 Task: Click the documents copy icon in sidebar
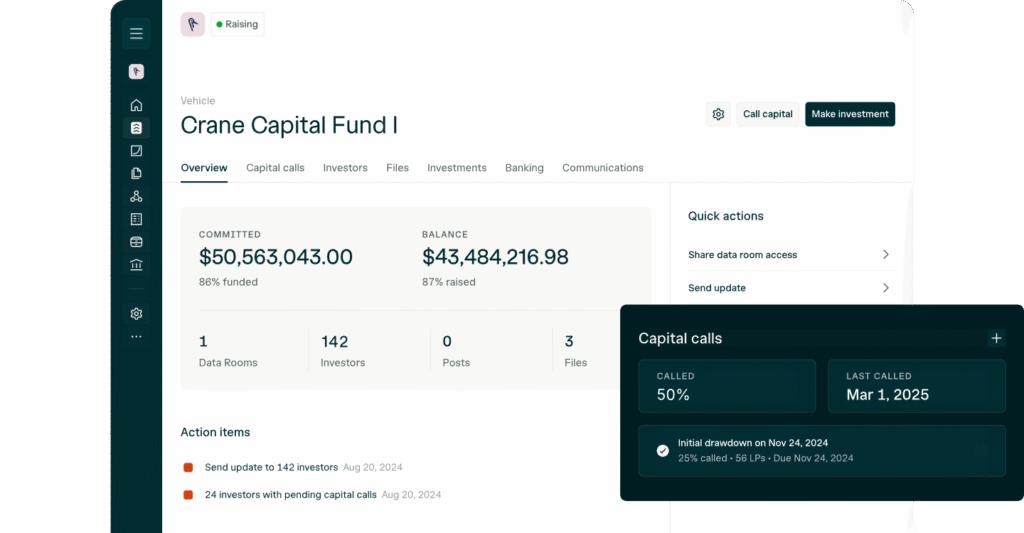pos(136,173)
